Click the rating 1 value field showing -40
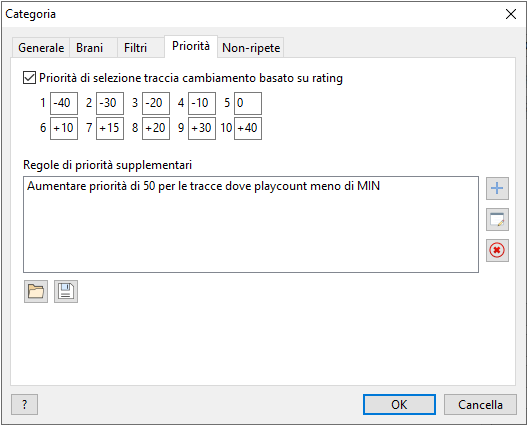Screen dimensions: 528x431 click(64, 103)
